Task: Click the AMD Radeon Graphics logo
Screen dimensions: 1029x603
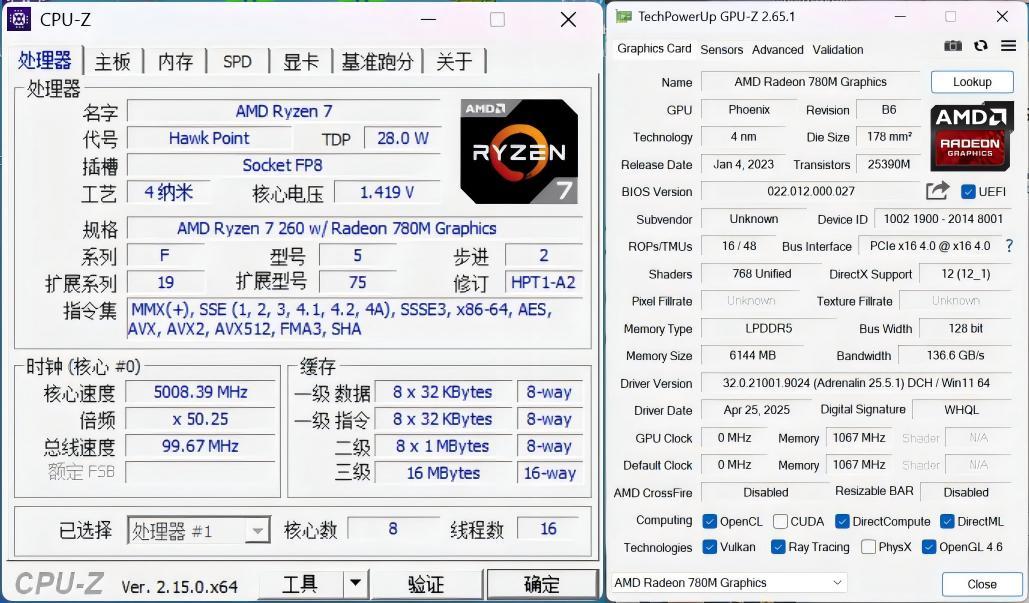Action: (x=971, y=136)
